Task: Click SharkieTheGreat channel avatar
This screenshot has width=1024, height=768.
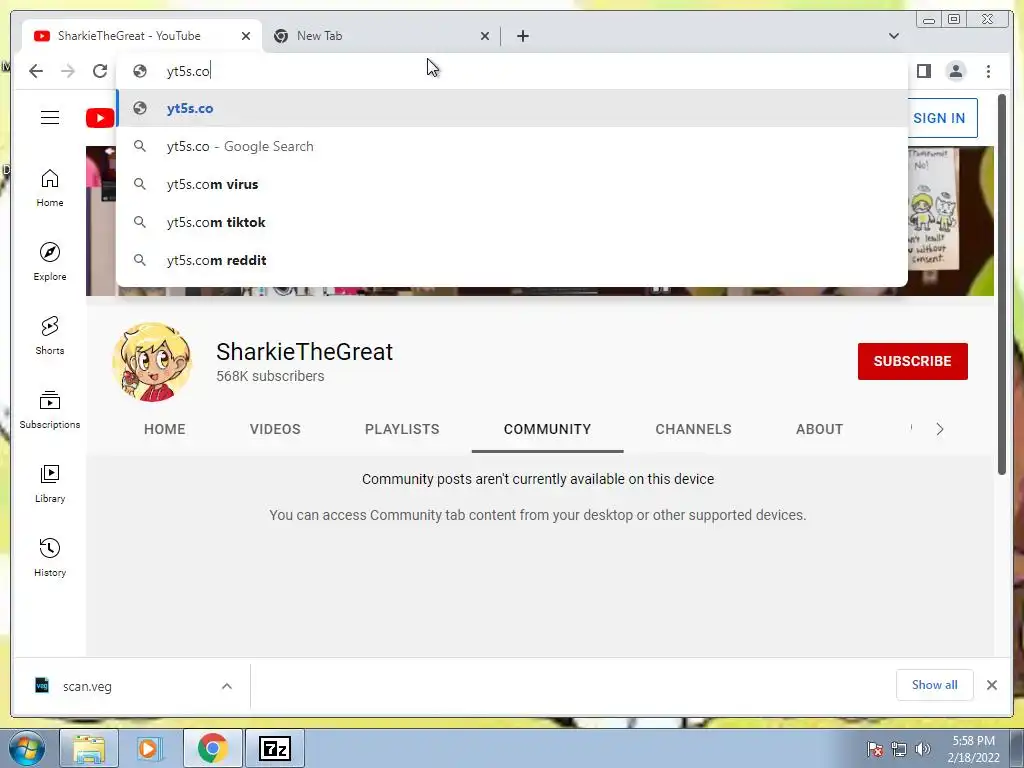Action: 152,362
